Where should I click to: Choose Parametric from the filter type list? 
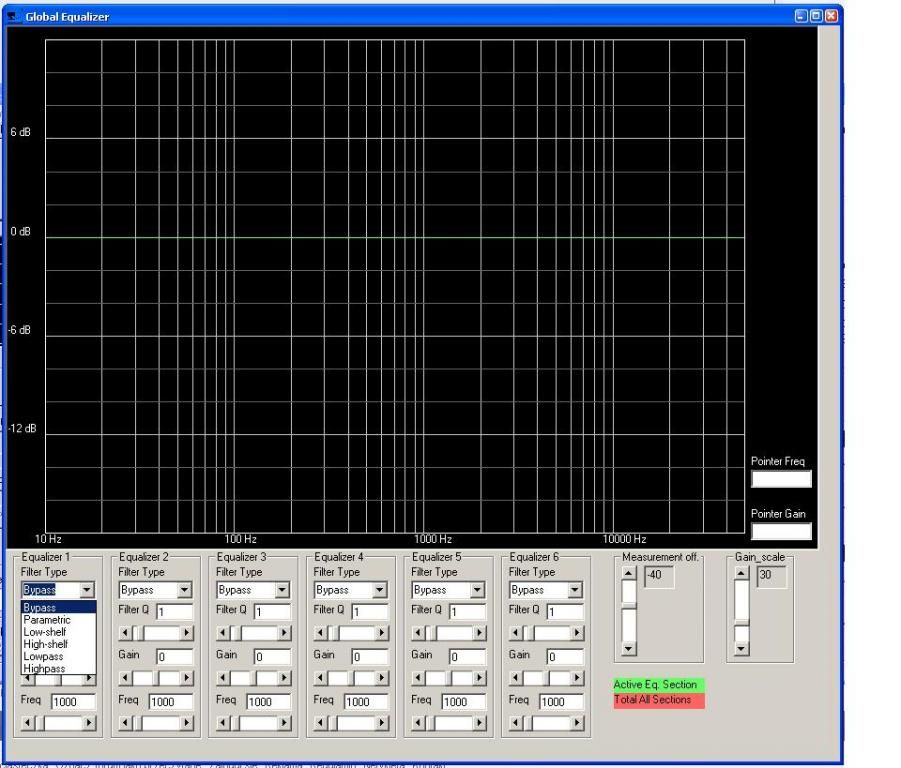pyautogui.click(x=59, y=620)
